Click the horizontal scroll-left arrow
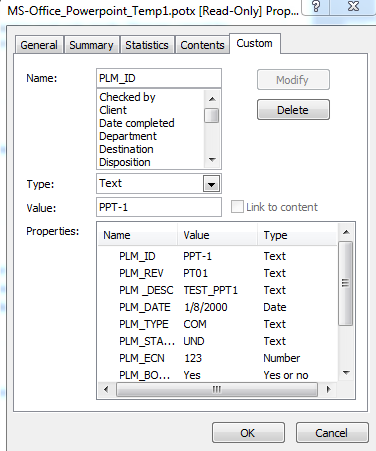376x451 pixels. point(106,389)
